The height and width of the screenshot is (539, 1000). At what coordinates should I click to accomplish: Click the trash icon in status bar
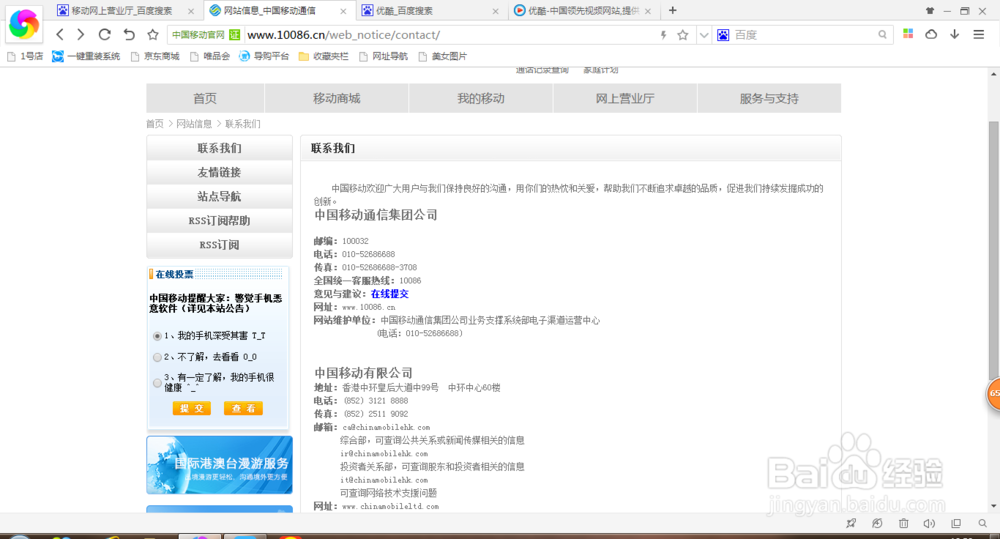[903, 523]
